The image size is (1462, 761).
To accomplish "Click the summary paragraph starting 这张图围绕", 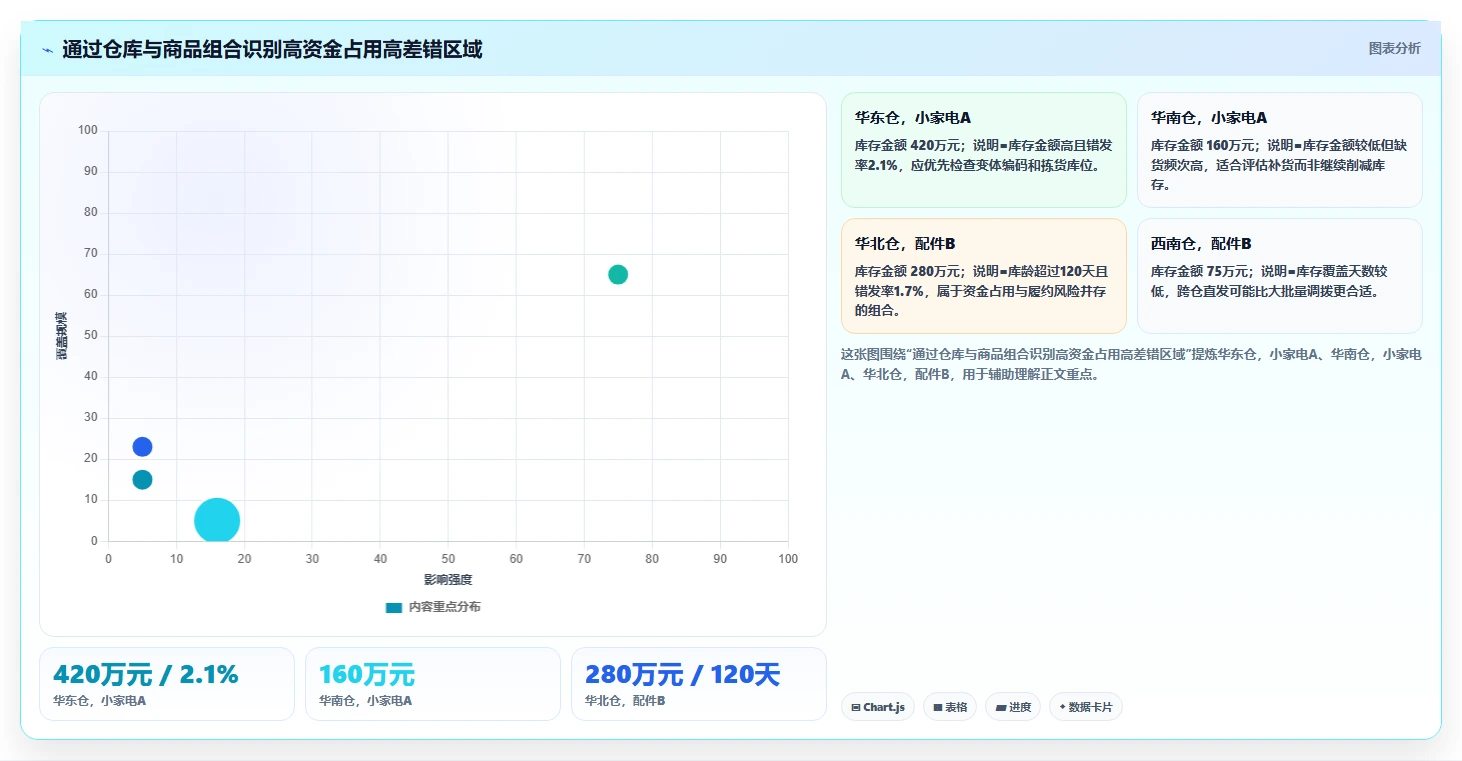I will point(1132,364).
